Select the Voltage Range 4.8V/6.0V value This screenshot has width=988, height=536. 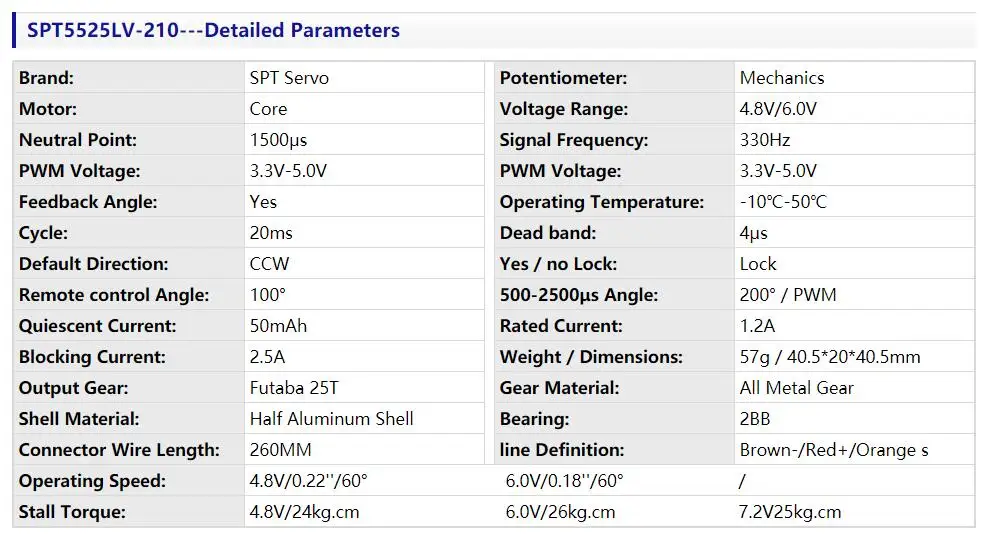(x=778, y=108)
